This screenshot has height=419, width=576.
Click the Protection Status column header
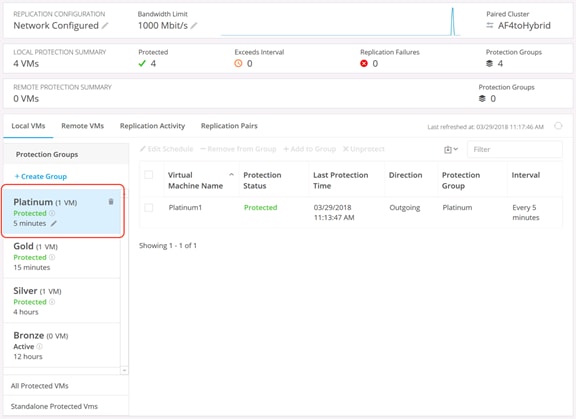tap(262, 180)
